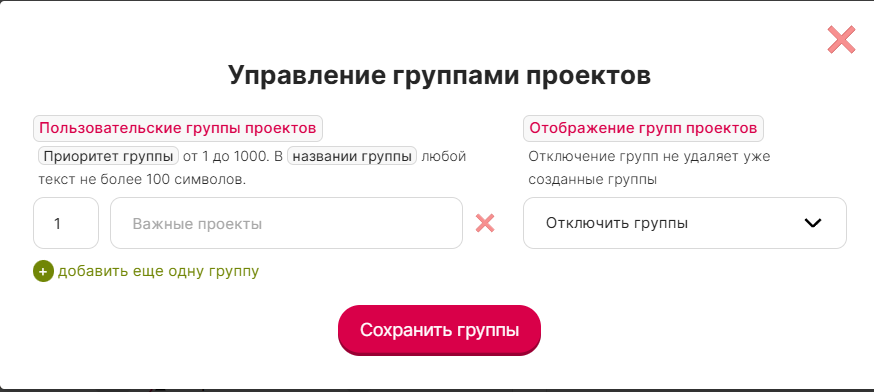Click the "от 1 до 1000" range hint

226,156
